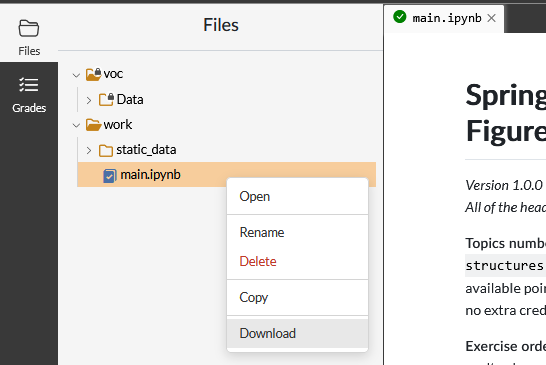Switch to the main.ipynb tab
Image resolution: width=546 pixels, height=365 pixels.
click(x=447, y=18)
